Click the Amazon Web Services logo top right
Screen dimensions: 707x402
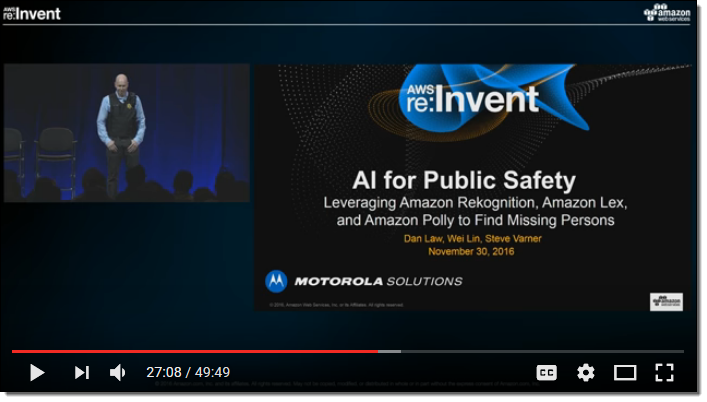tap(667, 13)
